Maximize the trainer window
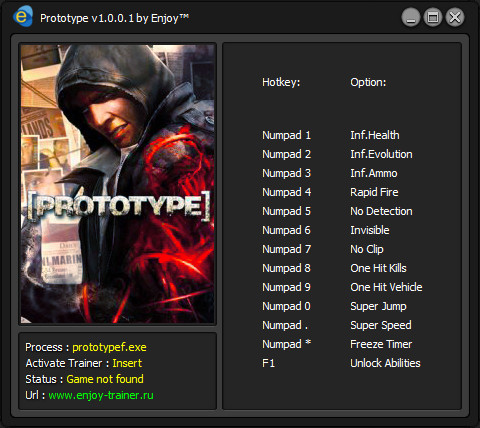This screenshot has width=480, height=428. (433, 17)
